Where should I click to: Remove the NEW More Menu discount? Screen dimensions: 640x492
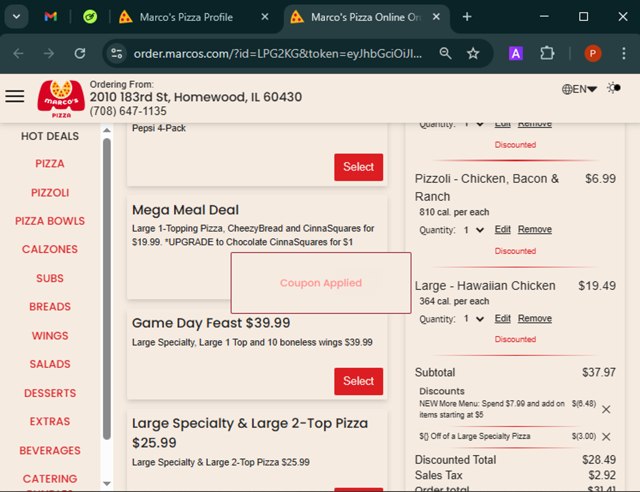606,409
